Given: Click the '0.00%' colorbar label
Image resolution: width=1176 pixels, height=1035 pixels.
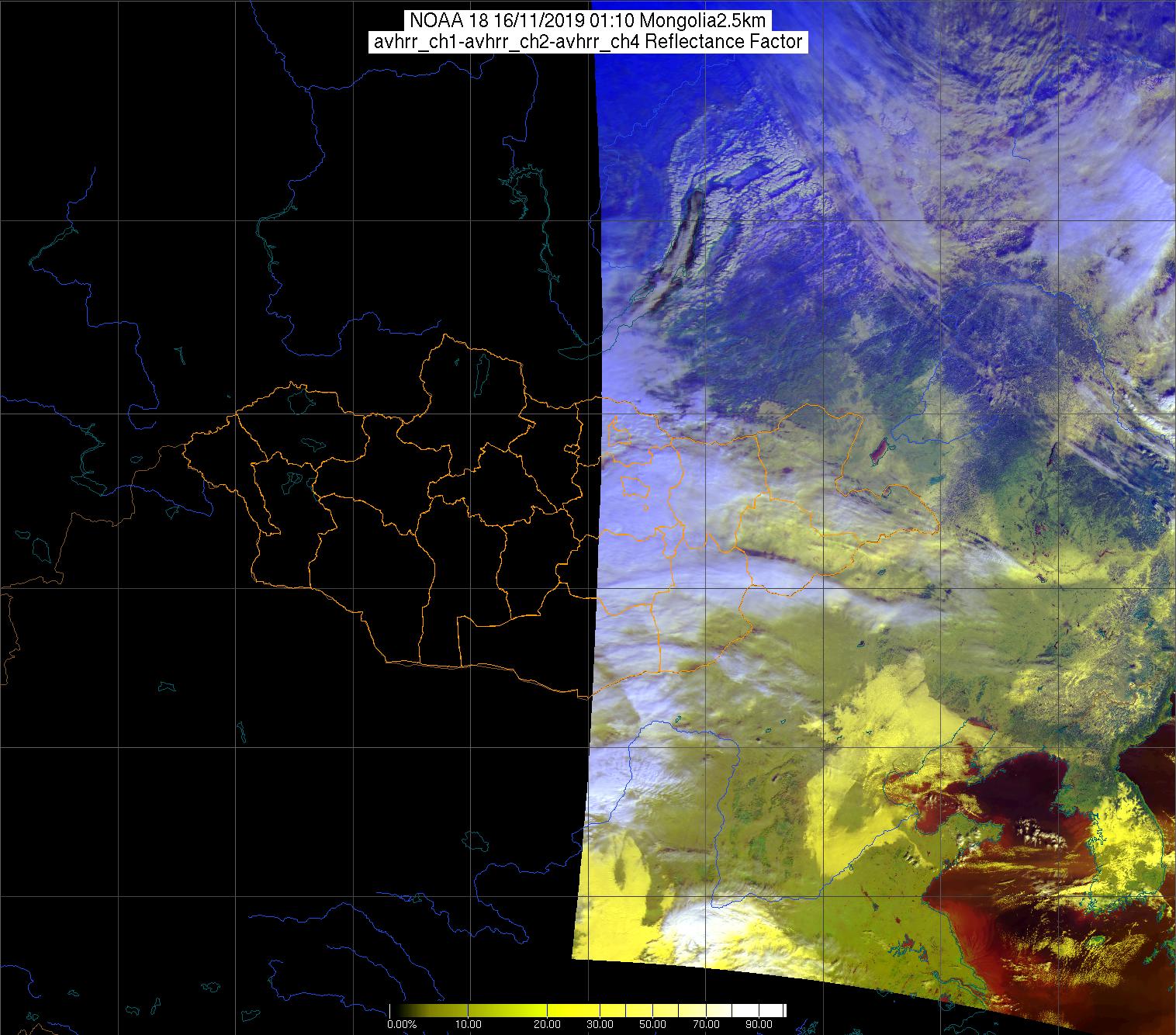Looking at the screenshot, I should pyautogui.click(x=402, y=1025).
